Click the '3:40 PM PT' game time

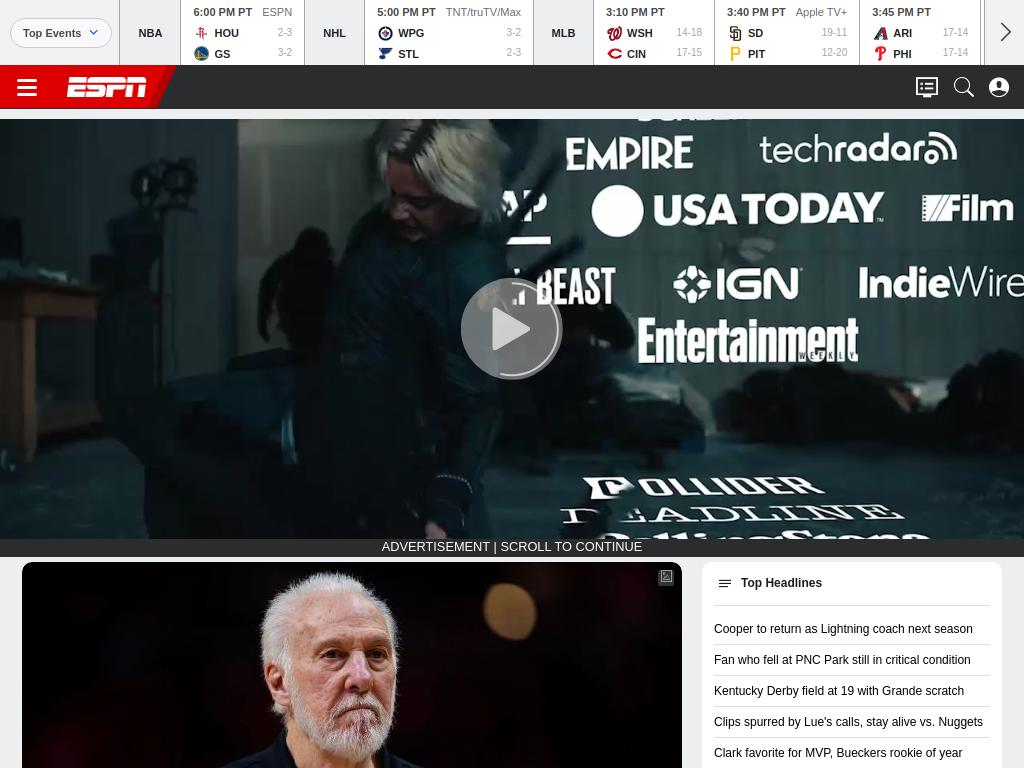756,12
